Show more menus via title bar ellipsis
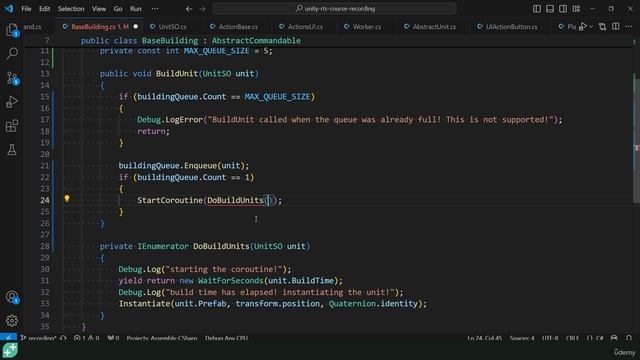The width and height of the screenshot is (640, 360). point(155,9)
